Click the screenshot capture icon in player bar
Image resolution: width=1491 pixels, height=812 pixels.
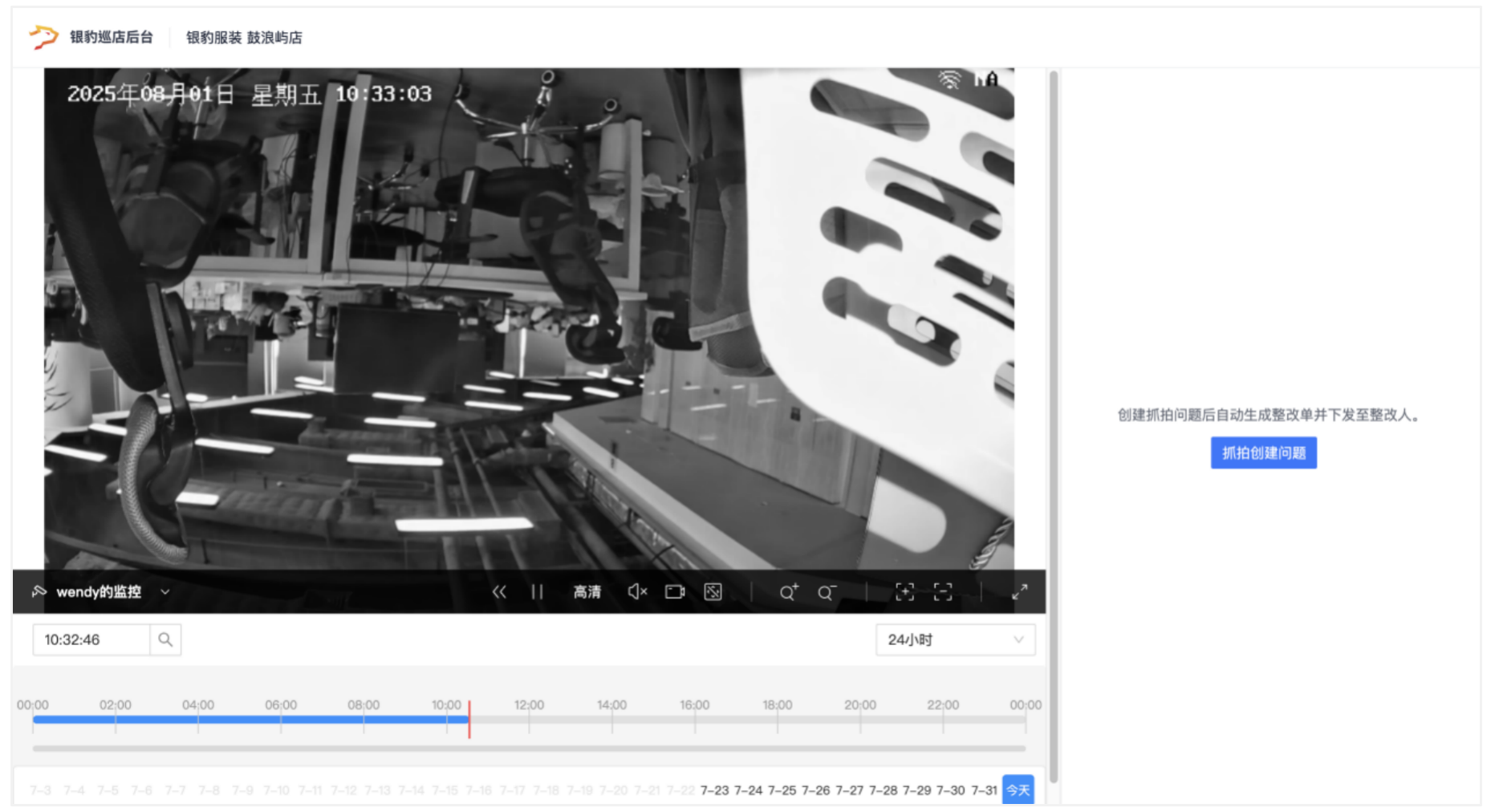713,592
